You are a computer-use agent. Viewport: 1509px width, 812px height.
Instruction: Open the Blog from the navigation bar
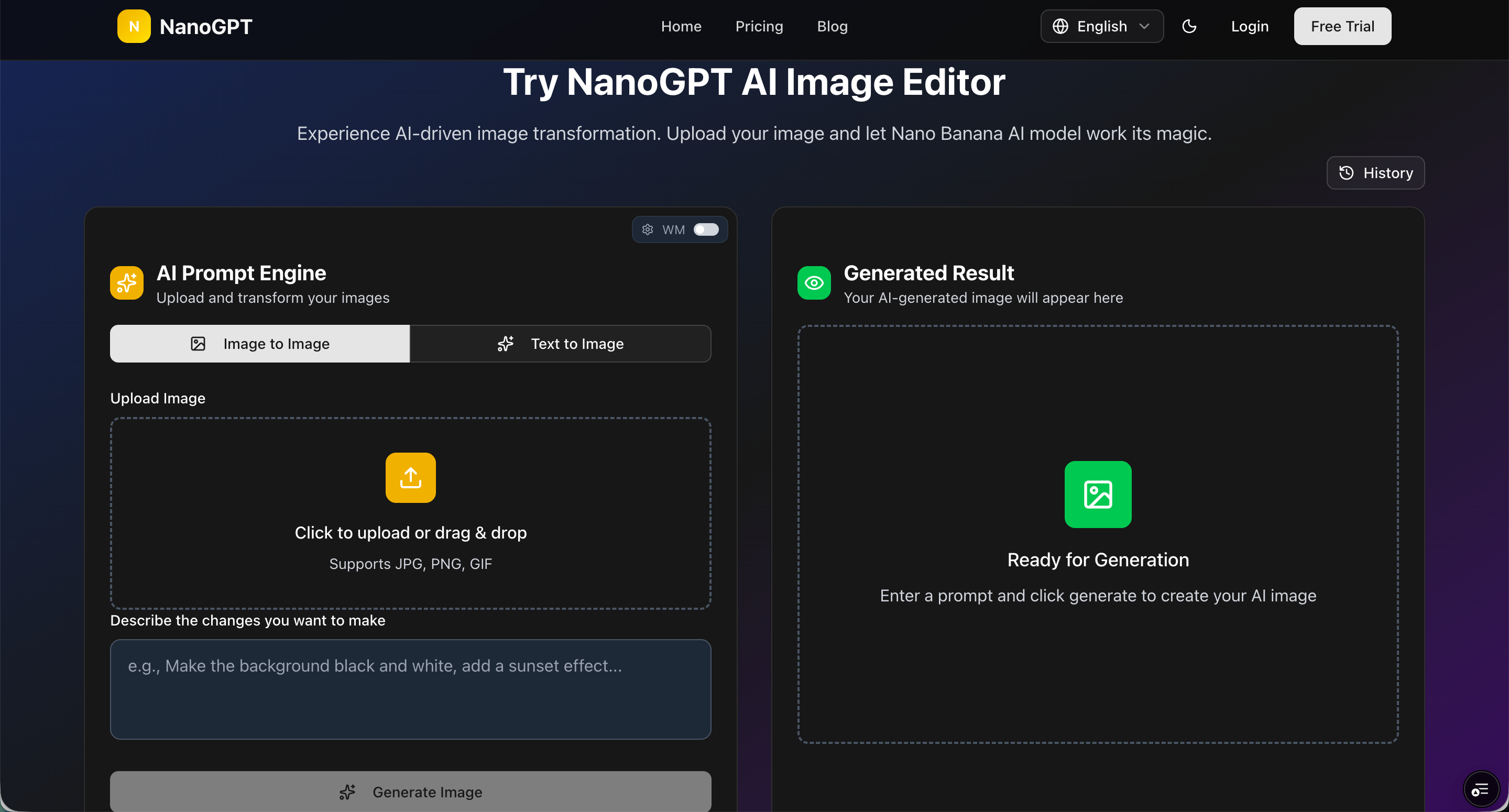coord(832,26)
